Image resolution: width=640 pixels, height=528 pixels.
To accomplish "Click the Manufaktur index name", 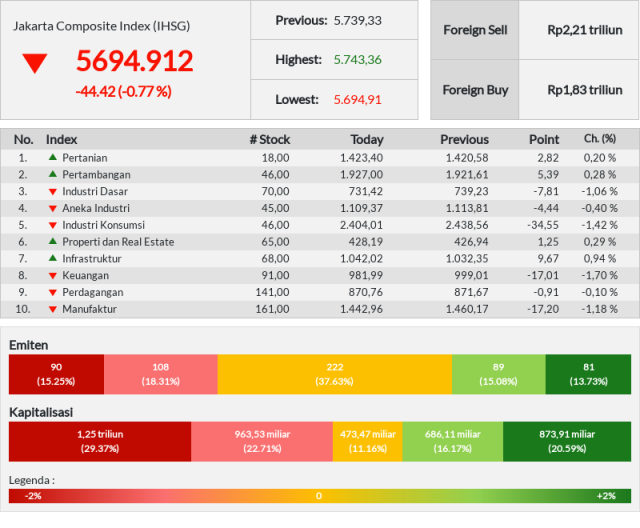I will 89,309.
